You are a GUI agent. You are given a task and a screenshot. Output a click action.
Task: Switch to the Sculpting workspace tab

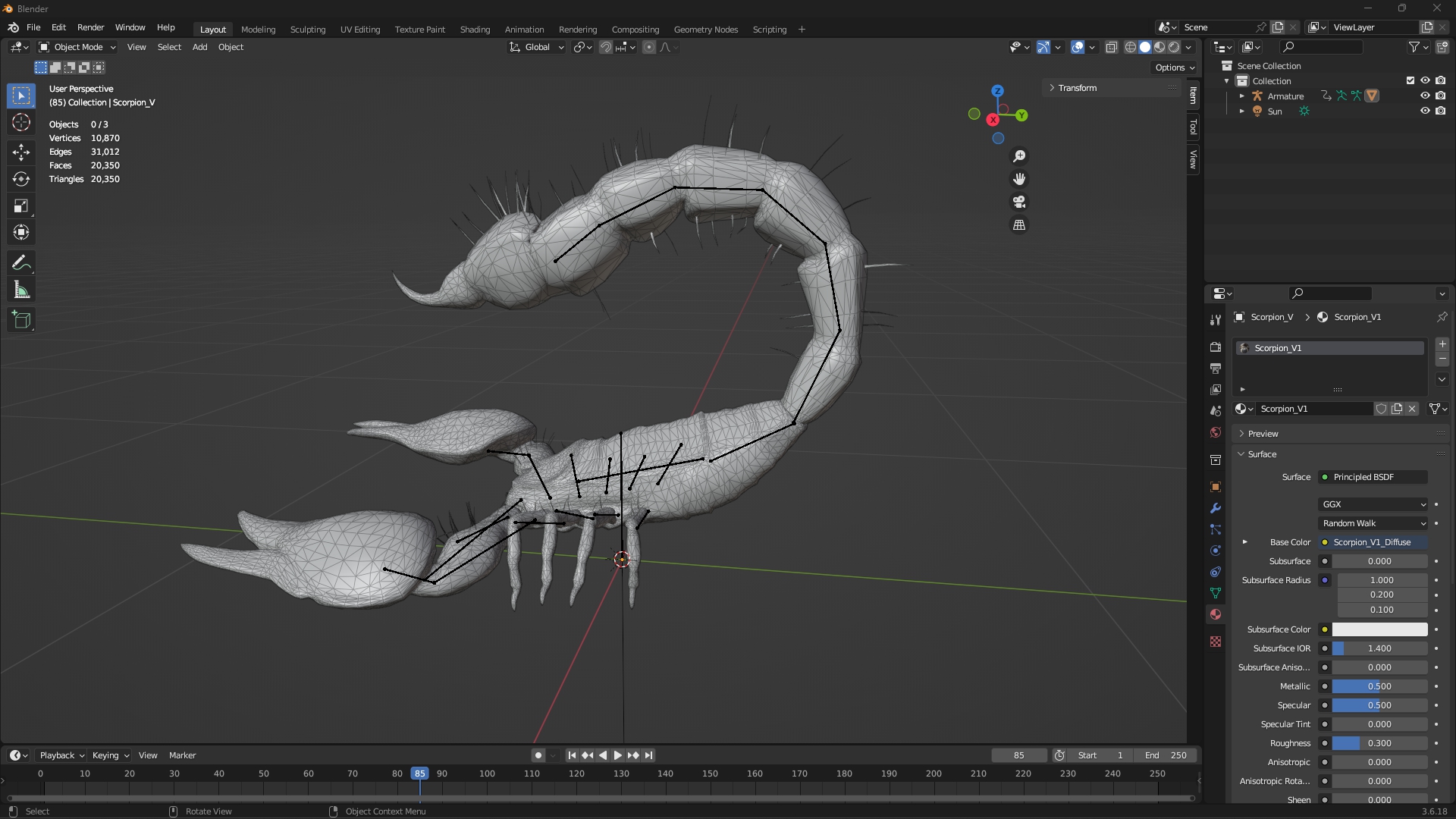coord(307,30)
